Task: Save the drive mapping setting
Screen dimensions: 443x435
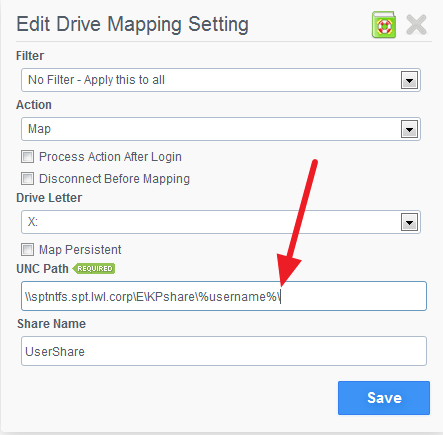Action: (384, 398)
